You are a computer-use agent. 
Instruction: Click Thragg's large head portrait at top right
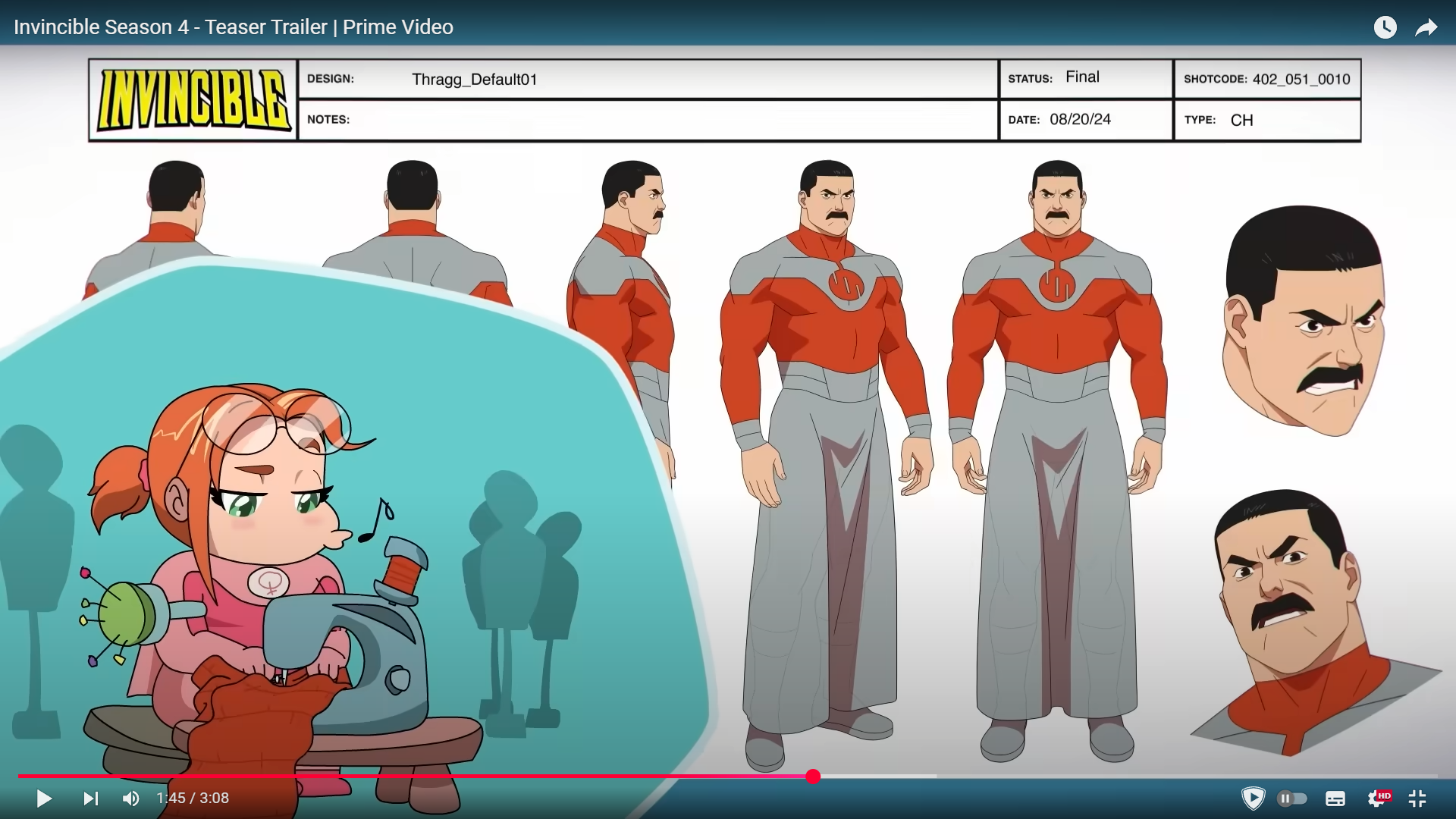tap(1303, 322)
